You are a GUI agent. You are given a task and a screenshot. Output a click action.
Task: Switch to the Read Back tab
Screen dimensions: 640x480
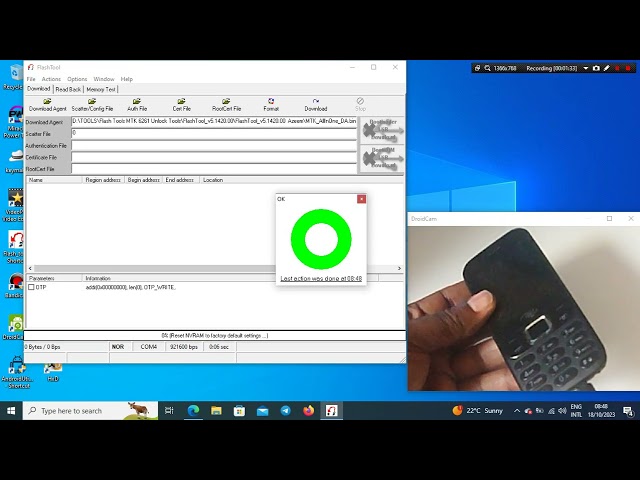[x=68, y=89]
